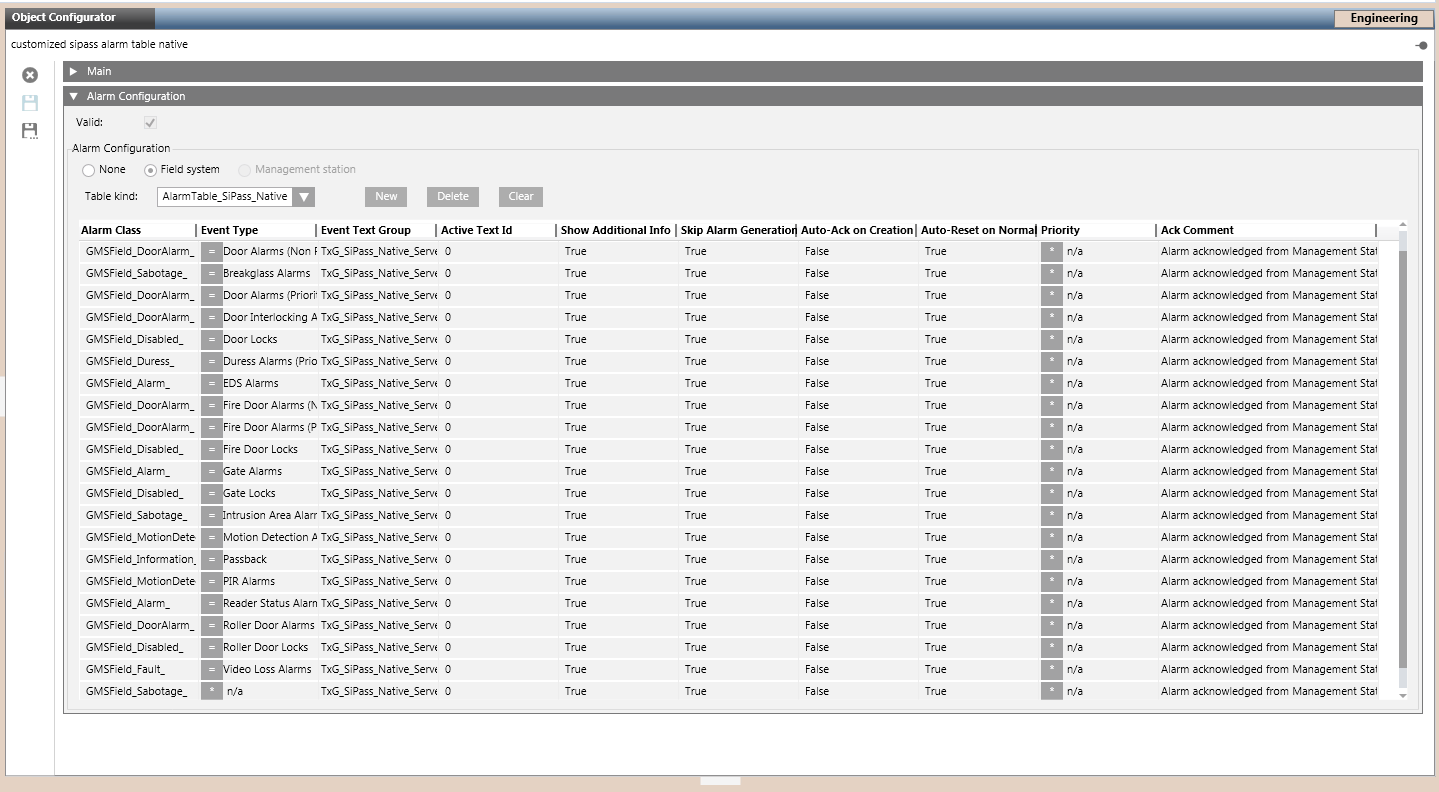
Task: Select the None radio button
Action: pos(88,170)
